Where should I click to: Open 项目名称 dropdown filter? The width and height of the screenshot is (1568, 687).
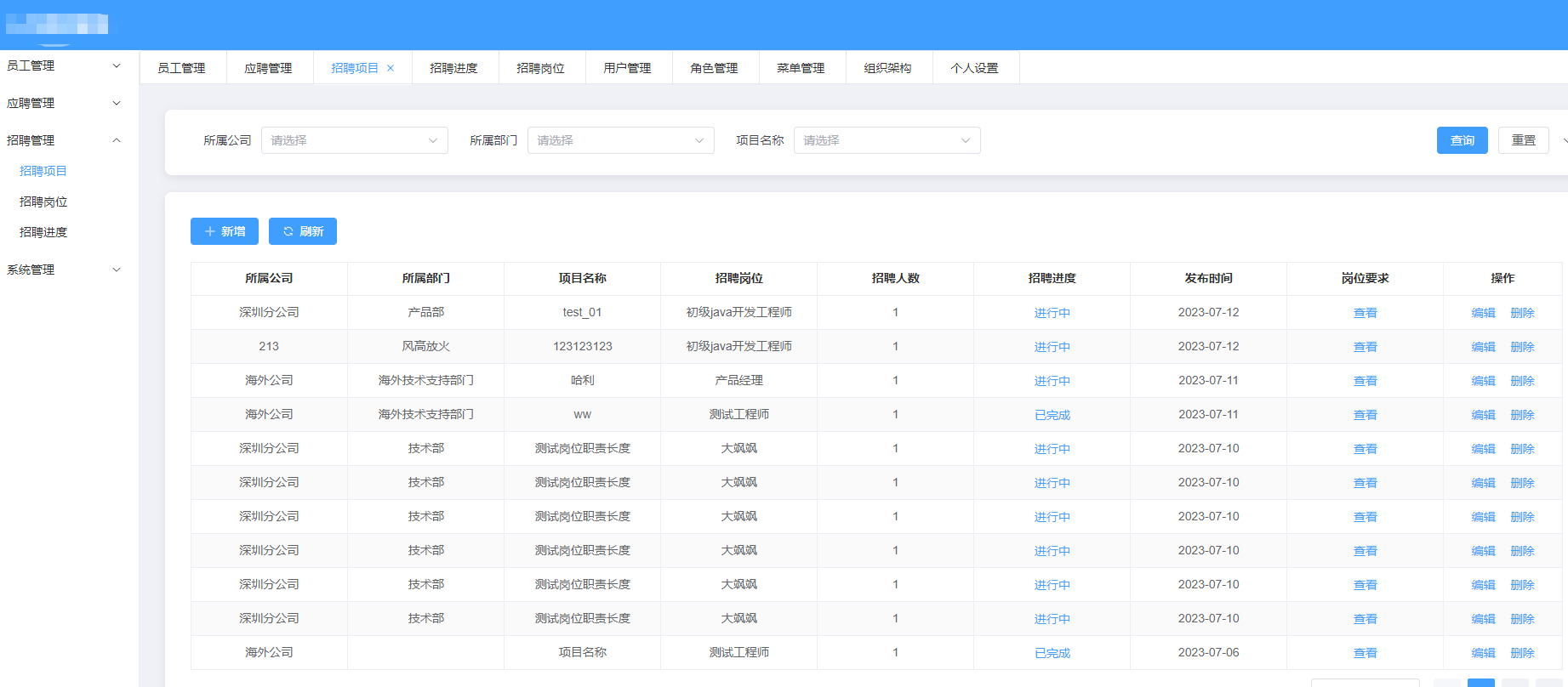pyautogui.click(x=887, y=140)
